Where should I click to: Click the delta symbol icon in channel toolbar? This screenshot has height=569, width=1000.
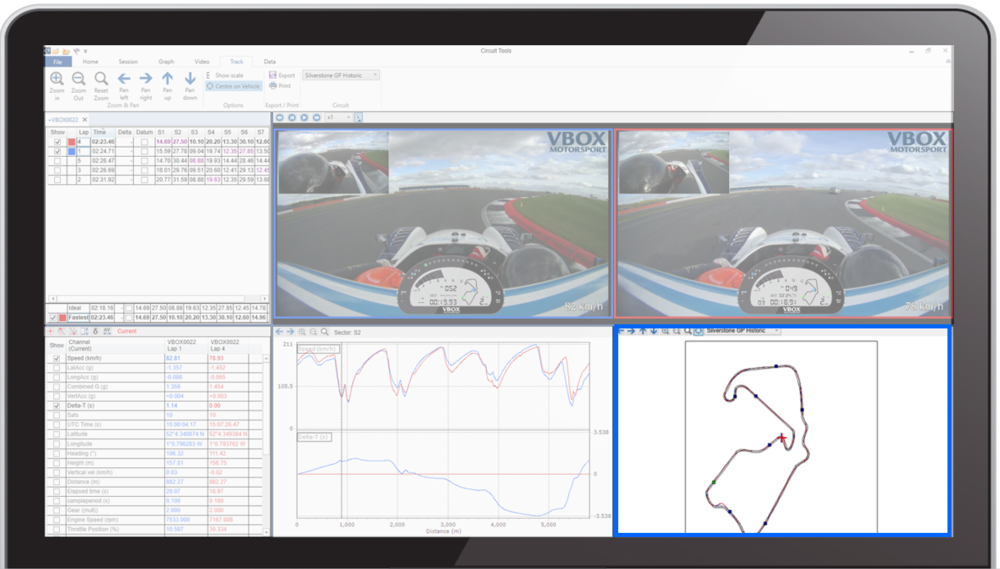[x=96, y=332]
